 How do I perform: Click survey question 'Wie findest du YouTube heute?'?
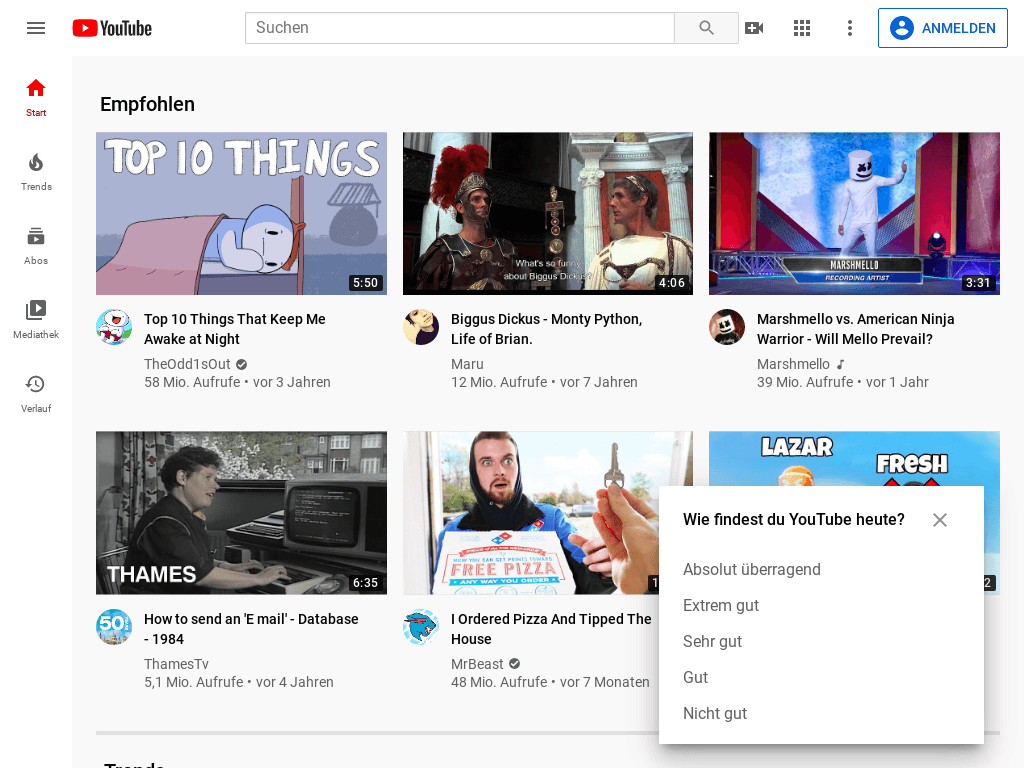click(793, 519)
